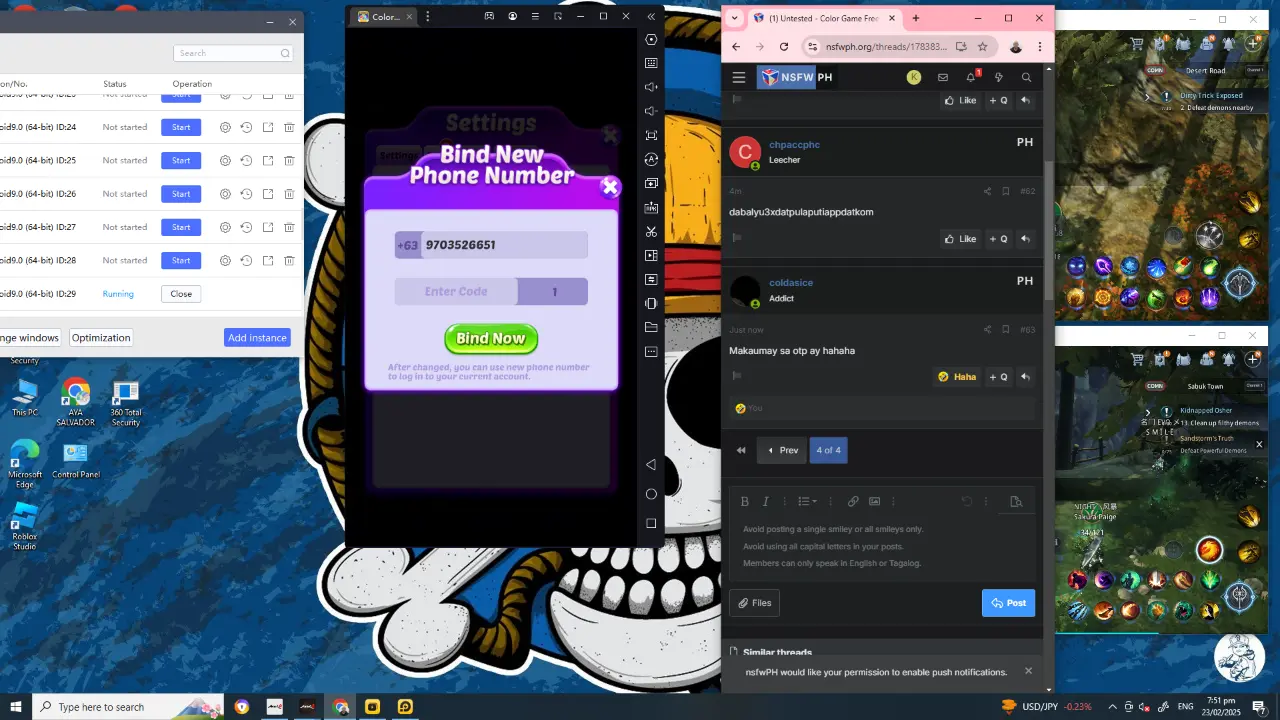Click the Bind Now green button
The height and width of the screenshot is (720, 1280).
[x=491, y=338]
